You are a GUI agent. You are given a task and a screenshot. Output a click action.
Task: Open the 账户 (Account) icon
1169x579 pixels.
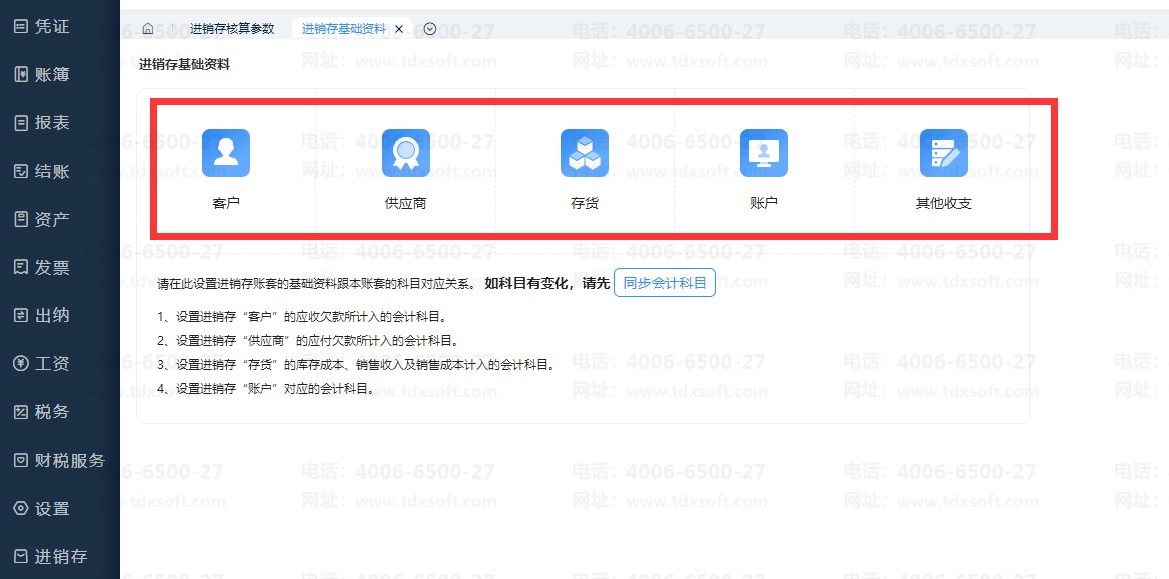[764, 153]
